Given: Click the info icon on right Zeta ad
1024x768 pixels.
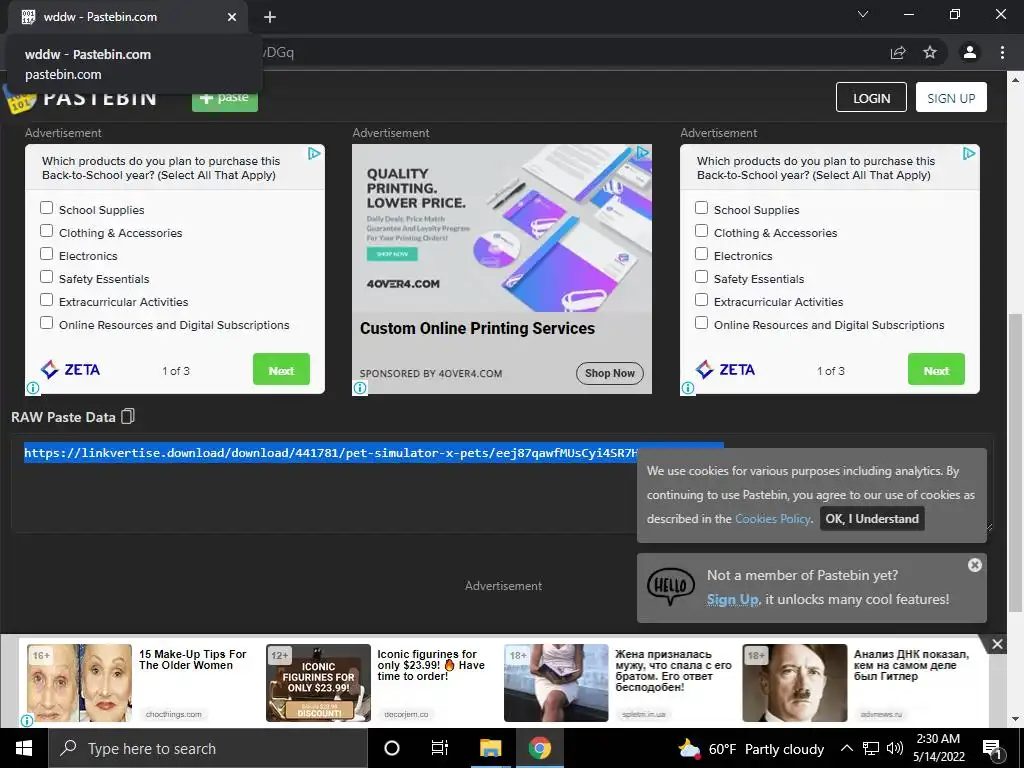Looking at the screenshot, I should tap(688, 388).
